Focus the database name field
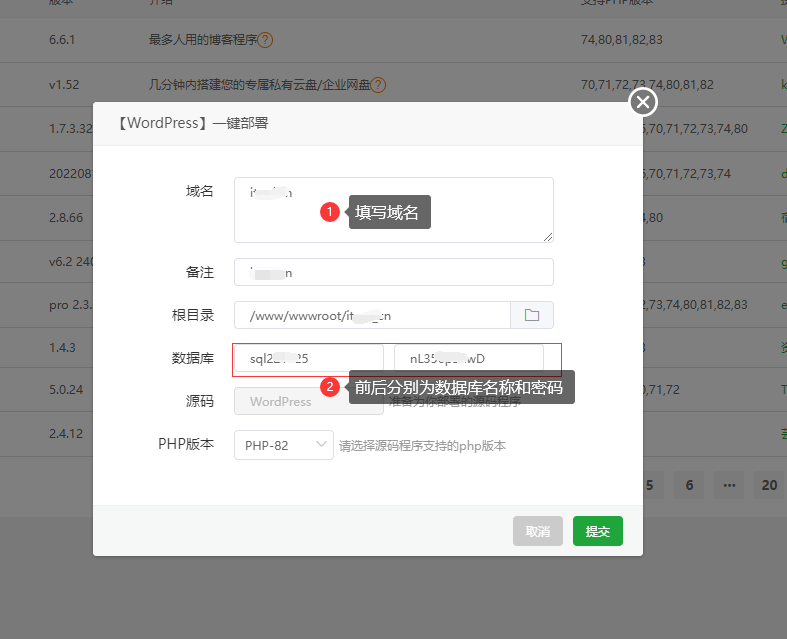This screenshot has width=787, height=639. click(309, 358)
